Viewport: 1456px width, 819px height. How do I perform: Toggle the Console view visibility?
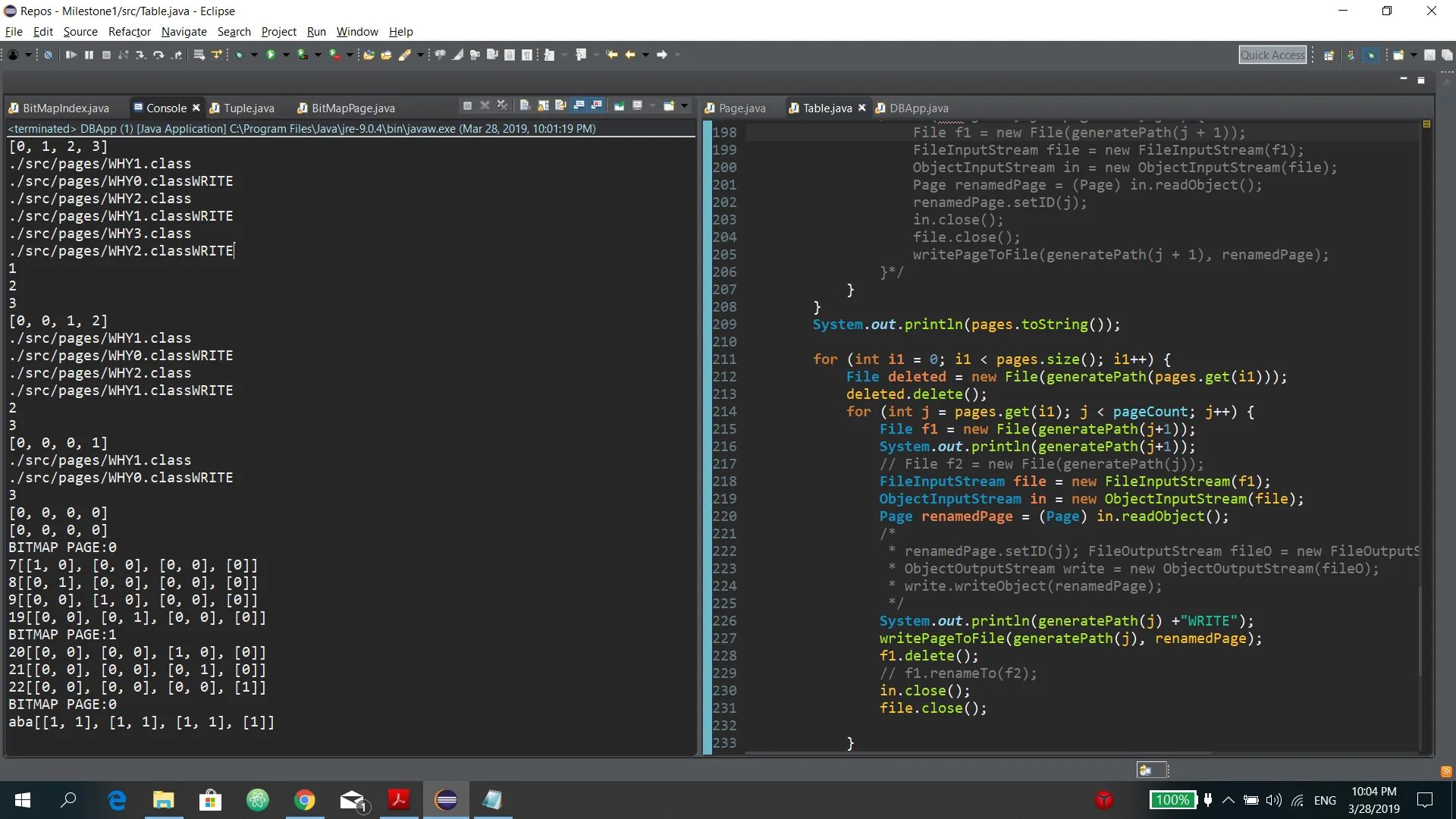coord(196,107)
